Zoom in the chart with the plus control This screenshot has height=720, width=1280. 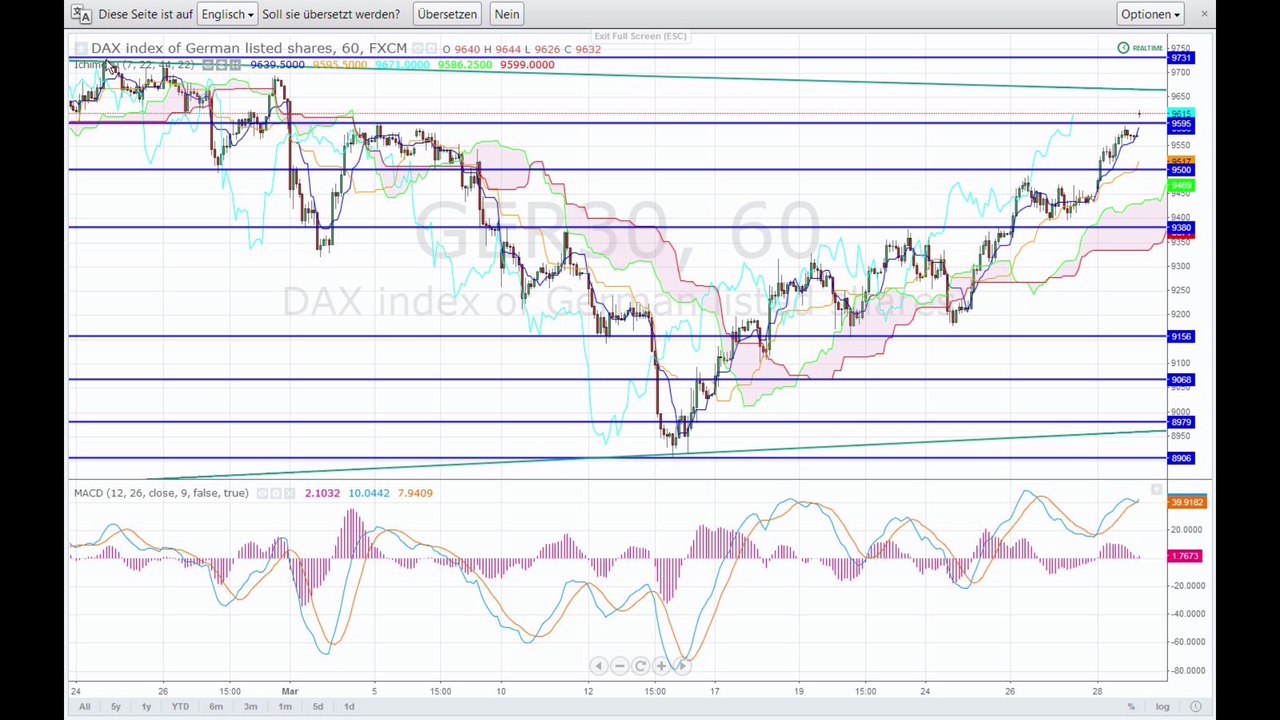[661, 666]
